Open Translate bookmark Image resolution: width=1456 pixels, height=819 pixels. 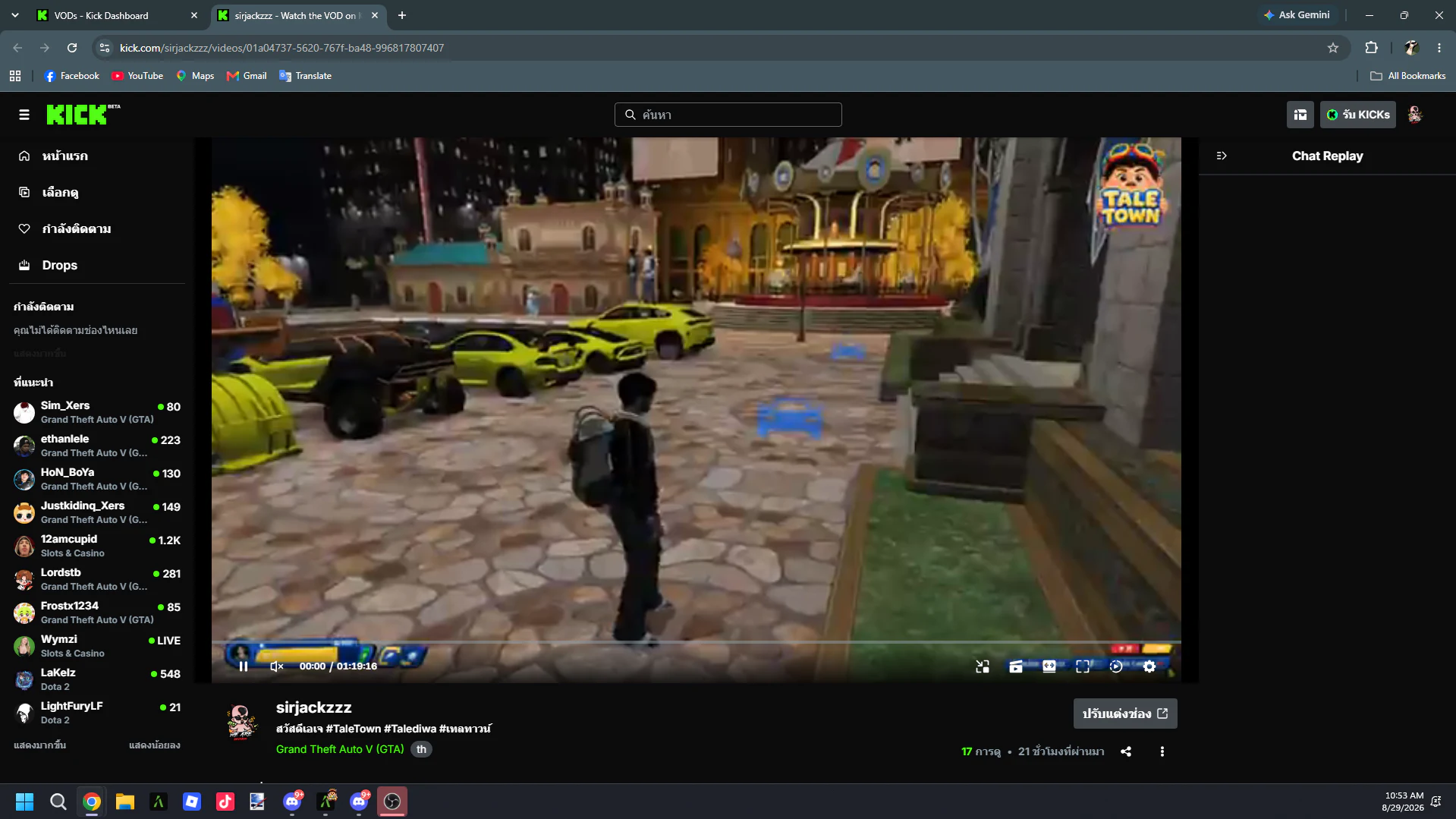[x=306, y=76]
